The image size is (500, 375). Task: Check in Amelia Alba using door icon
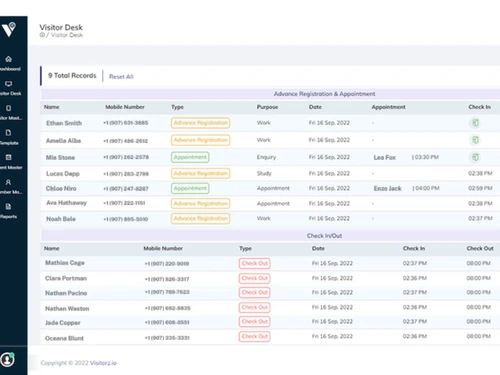pyautogui.click(x=475, y=140)
